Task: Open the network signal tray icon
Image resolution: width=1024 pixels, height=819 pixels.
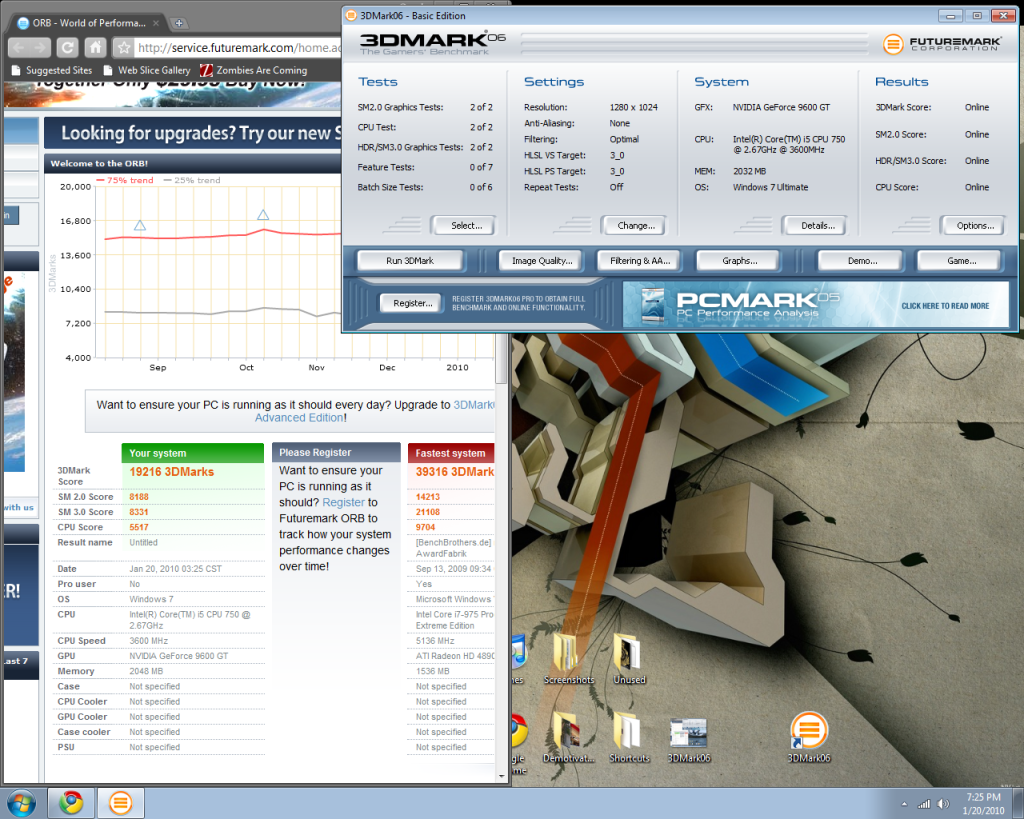Action: click(x=923, y=804)
